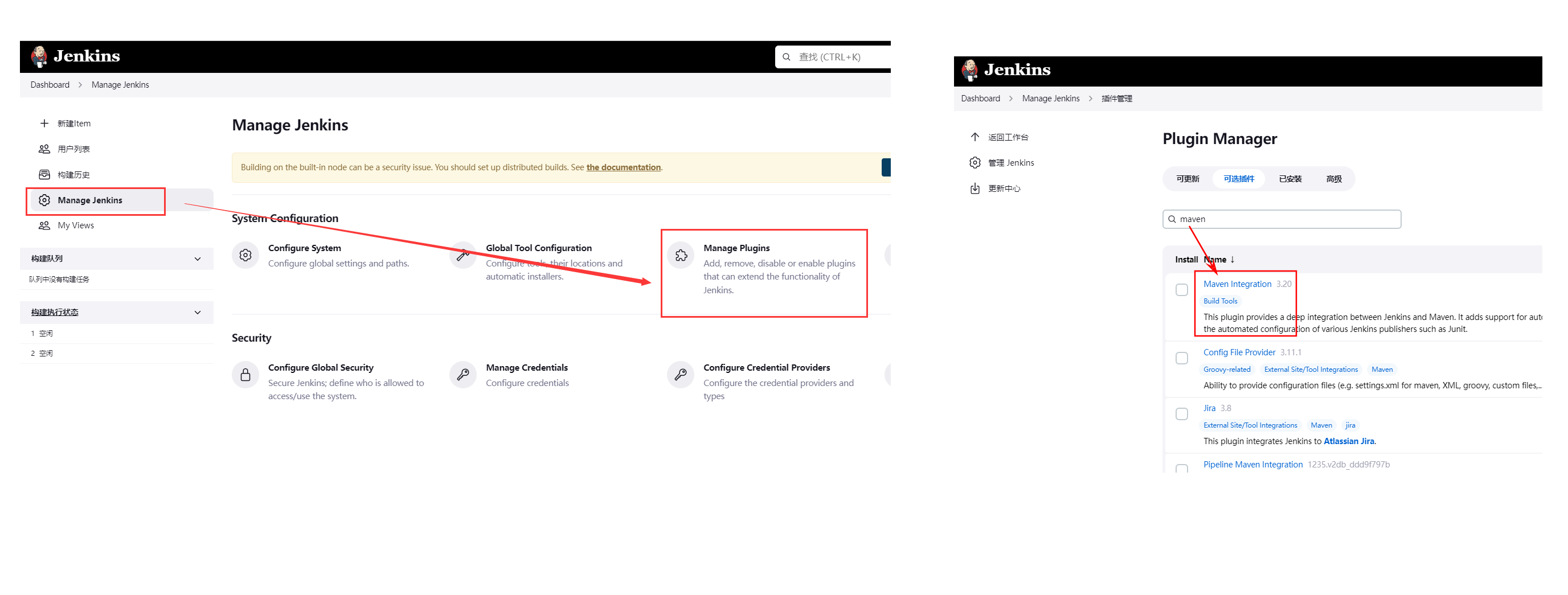This screenshot has width=1568, height=595.
Task: Click the gear icon beside Manage Jenkins sidebar
Action: pyautogui.click(x=44, y=200)
